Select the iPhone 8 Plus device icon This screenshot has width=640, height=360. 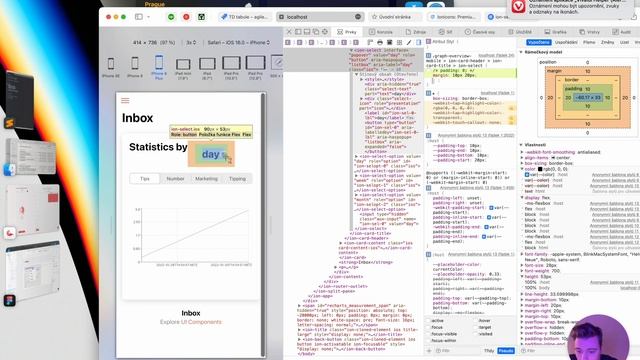pos(159,63)
